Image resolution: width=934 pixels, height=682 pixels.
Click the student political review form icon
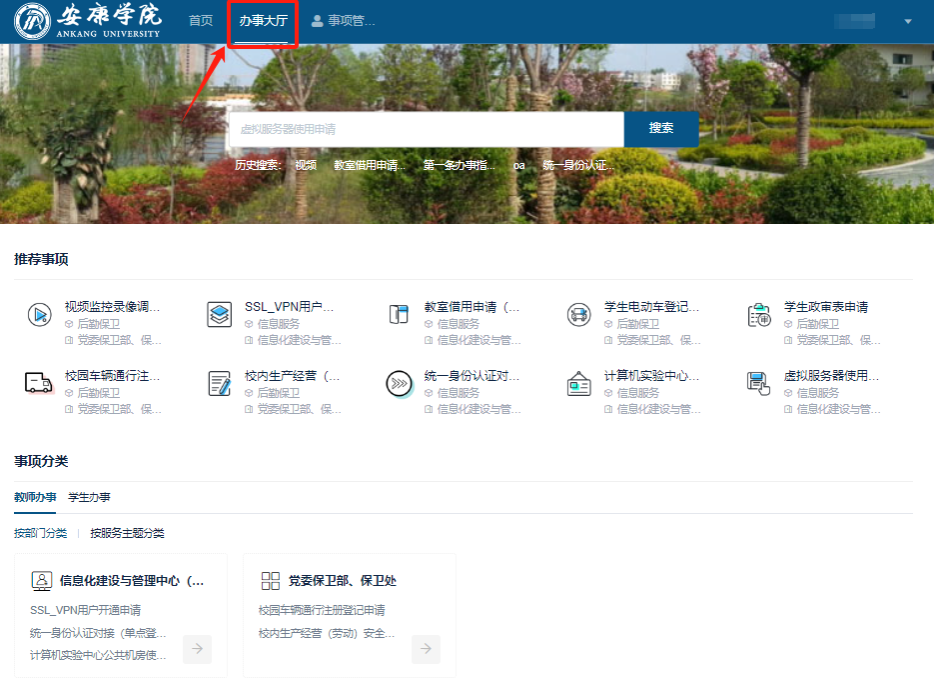pyautogui.click(x=759, y=314)
